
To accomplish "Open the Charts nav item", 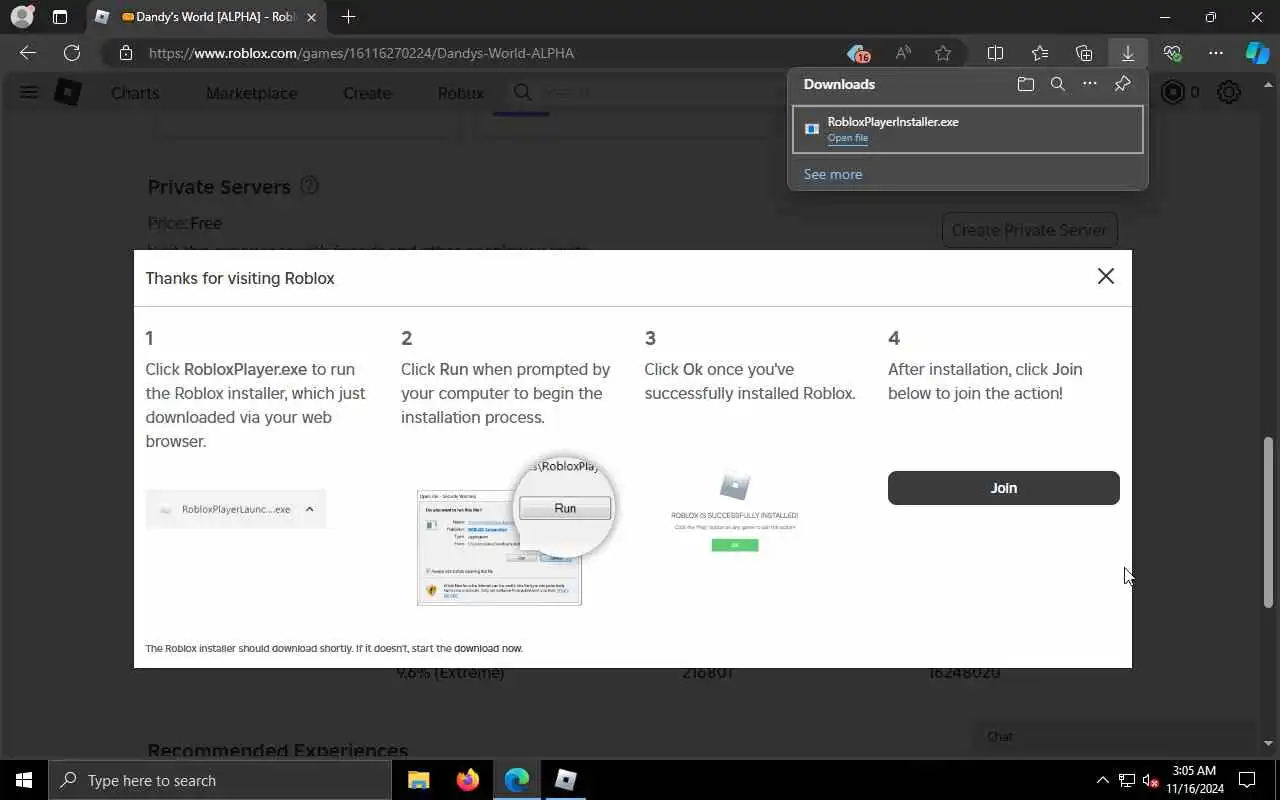I will [x=135, y=93].
